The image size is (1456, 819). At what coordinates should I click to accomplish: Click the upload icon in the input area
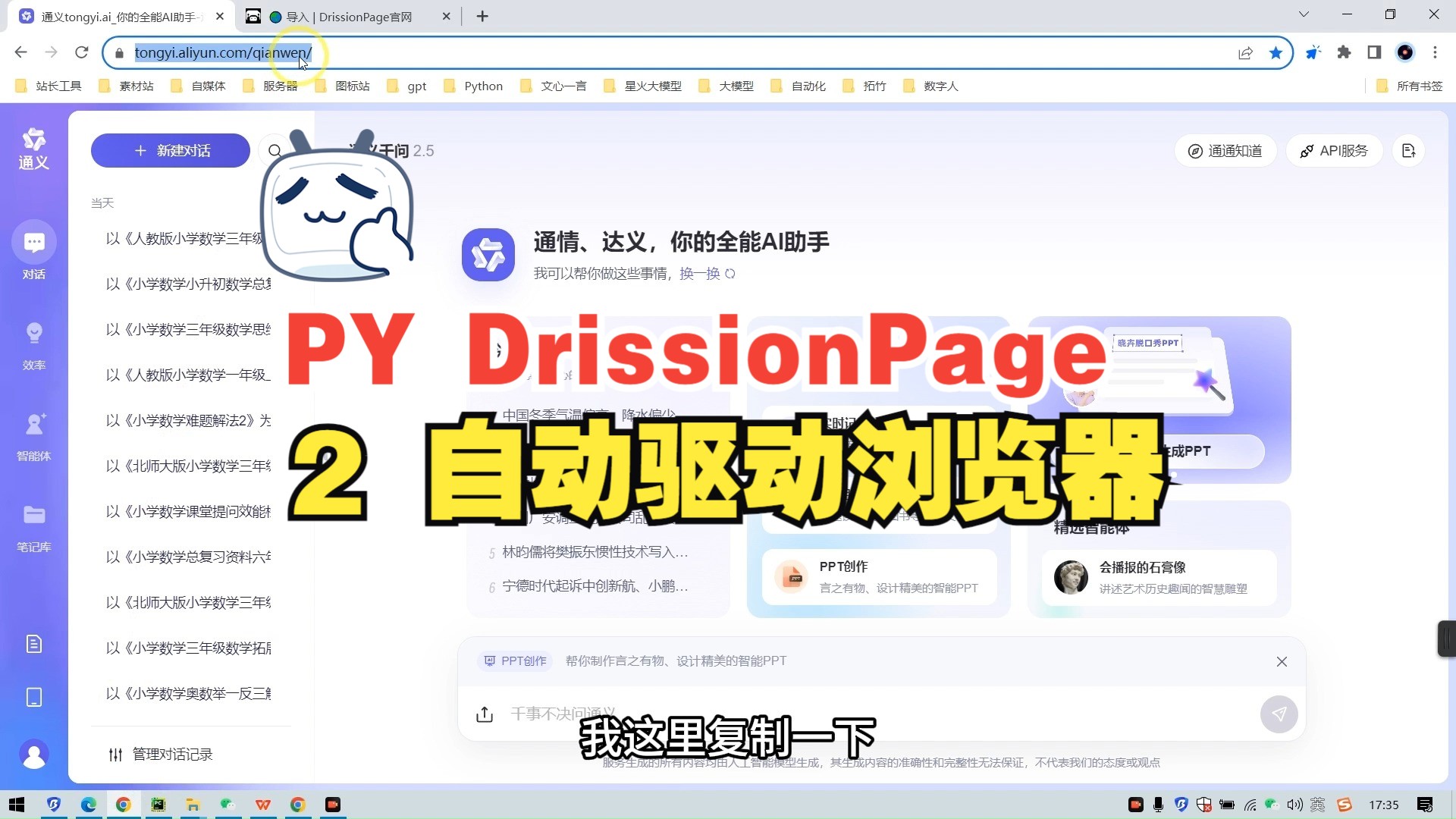click(485, 714)
